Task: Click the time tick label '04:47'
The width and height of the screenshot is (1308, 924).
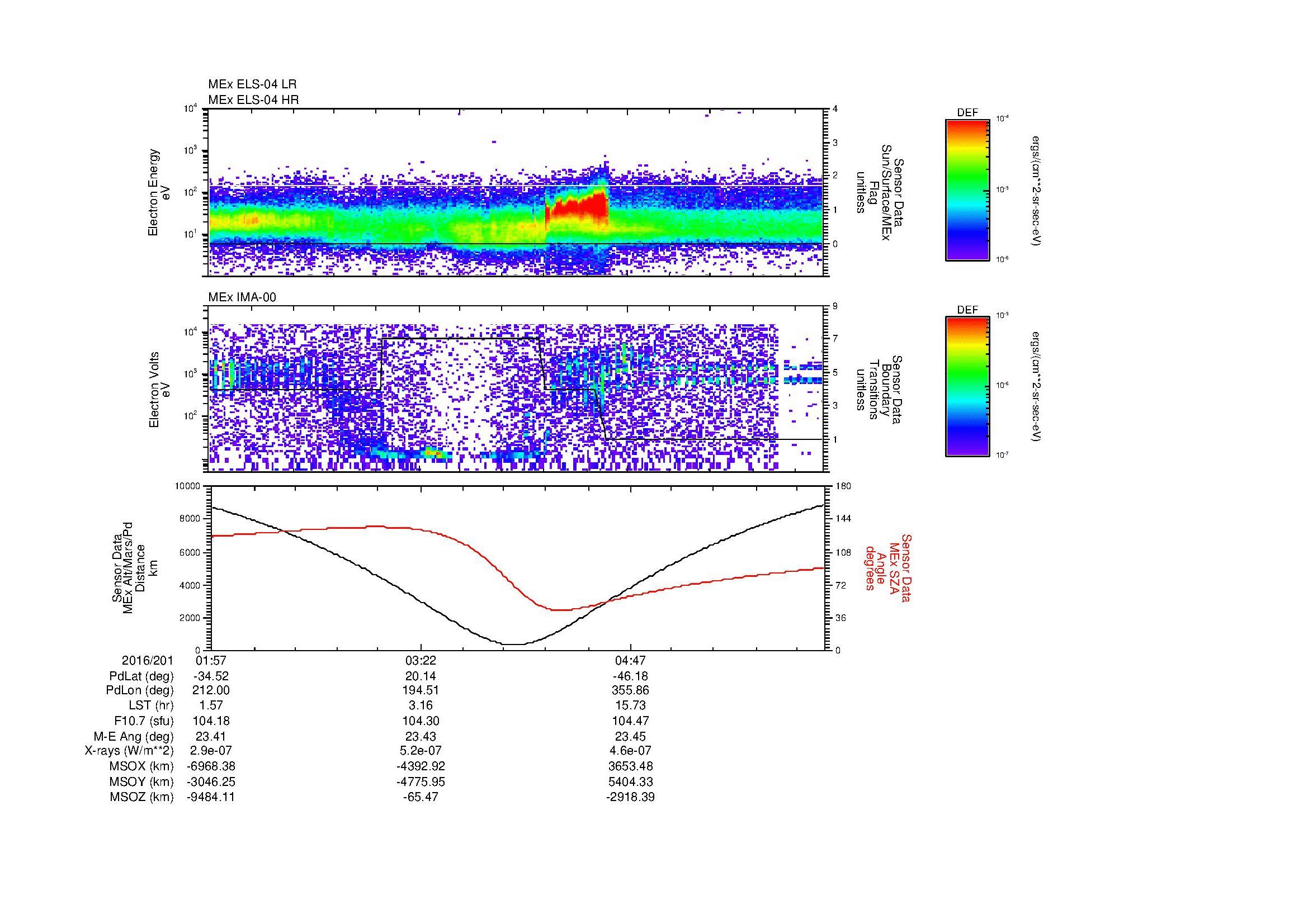Action: tap(630, 660)
